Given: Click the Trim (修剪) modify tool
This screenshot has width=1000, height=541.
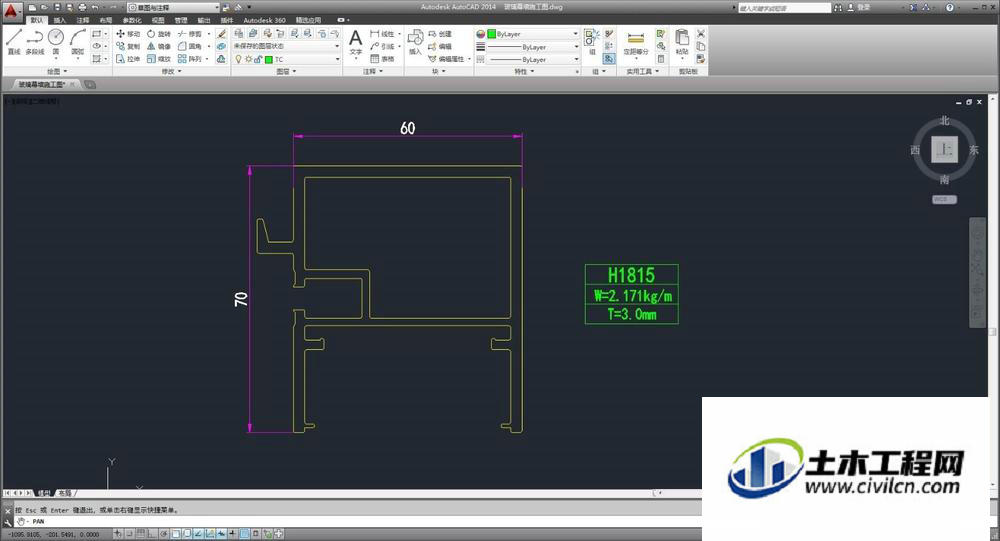Looking at the screenshot, I should coord(190,34).
